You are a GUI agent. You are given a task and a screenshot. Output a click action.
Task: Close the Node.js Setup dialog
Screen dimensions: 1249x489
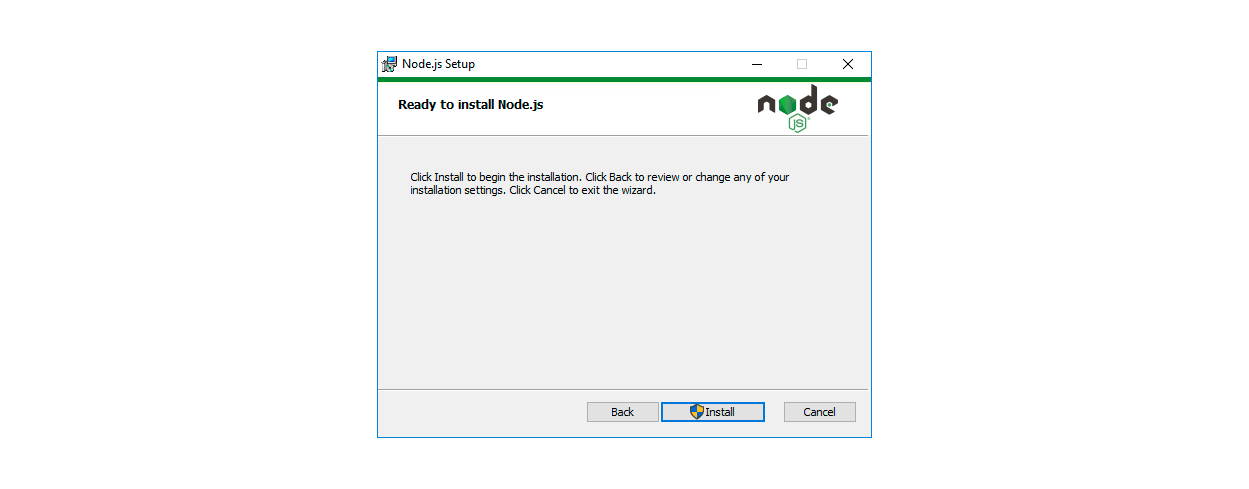click(847, 64)
